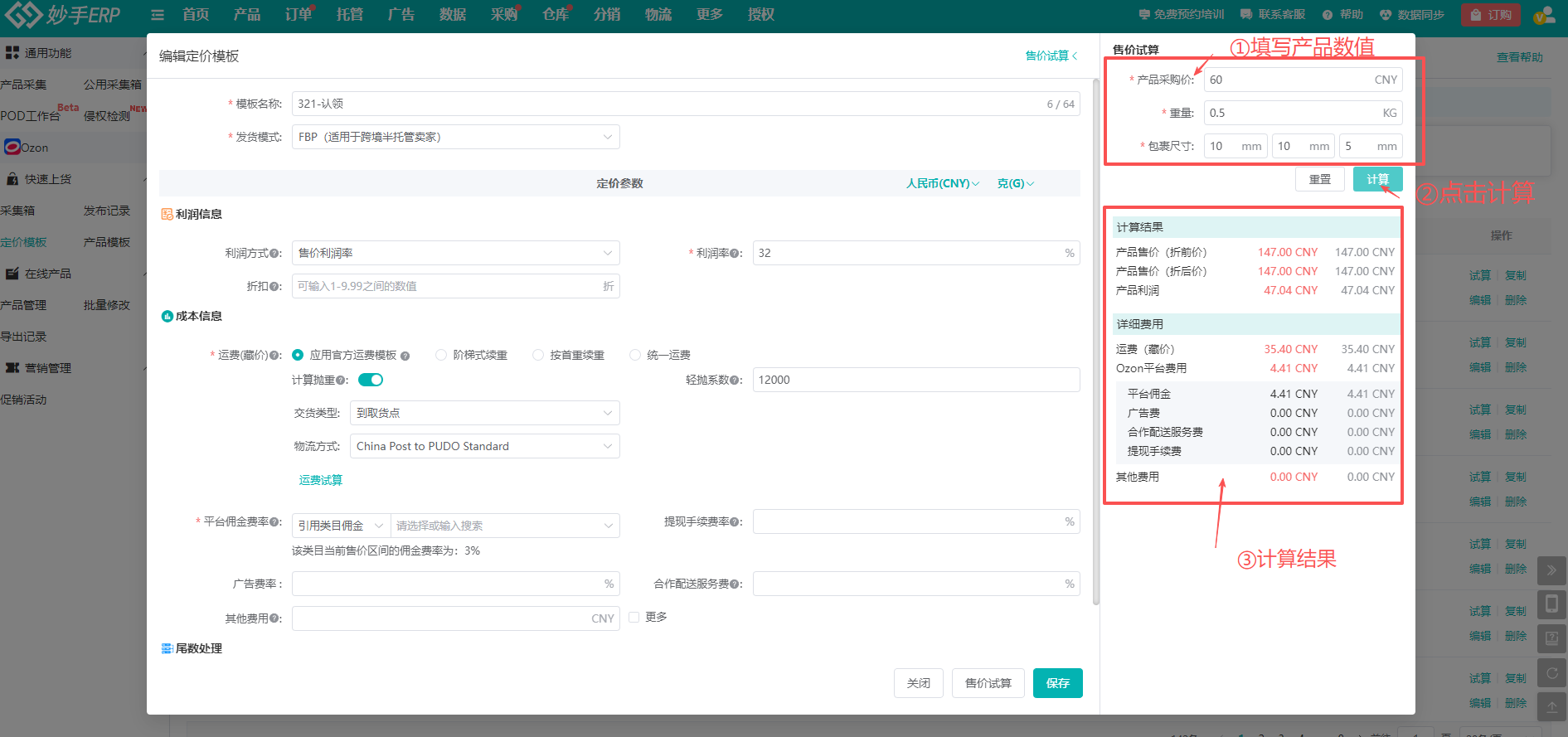Click the help manual book icon in sidebar
This screenshot has width=1568, height=737.
tap(1551, 638)
